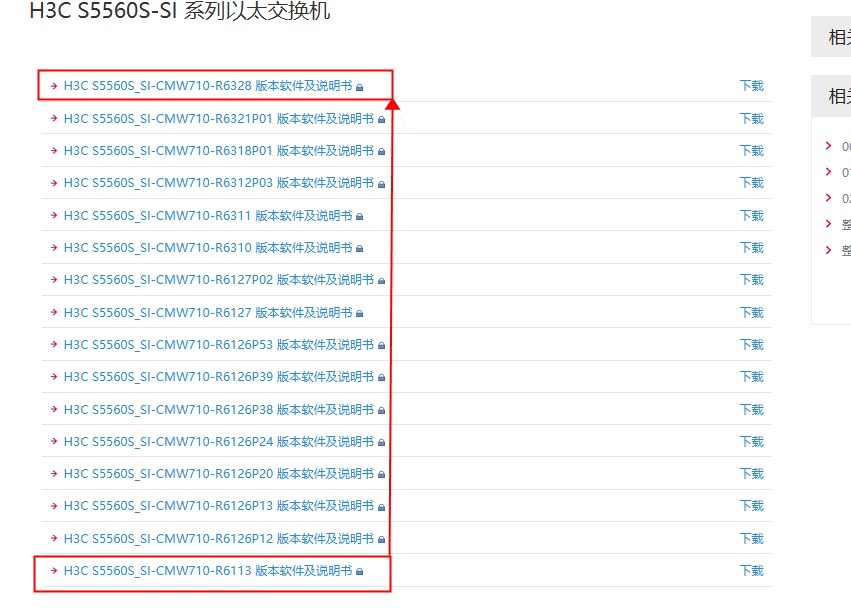Open the R6113 version software link
This screenshot has height=608, width=851.
(x=208, y=571)
